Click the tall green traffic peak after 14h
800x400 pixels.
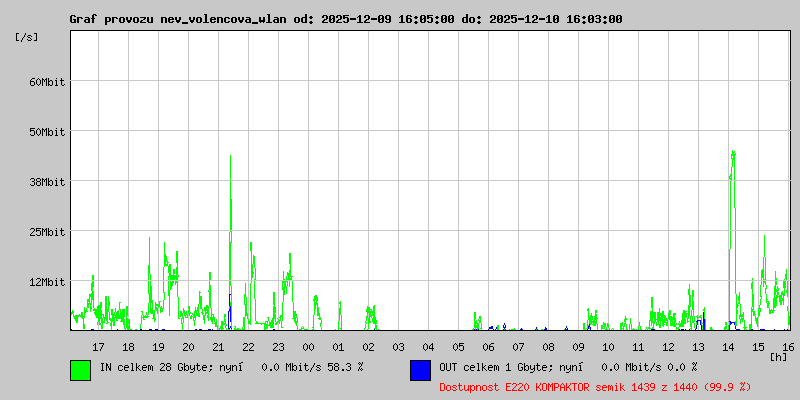coord(733,240)
